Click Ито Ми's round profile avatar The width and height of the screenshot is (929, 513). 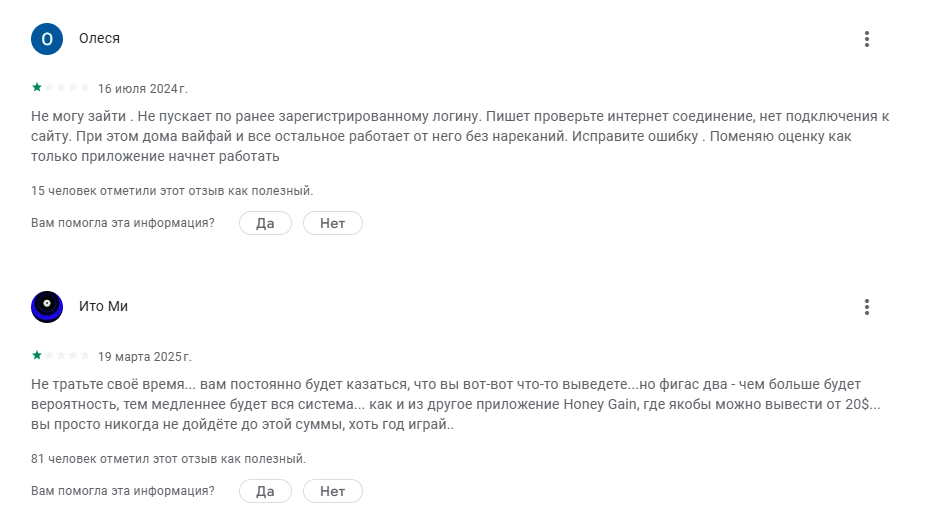[x=47, y=307]
